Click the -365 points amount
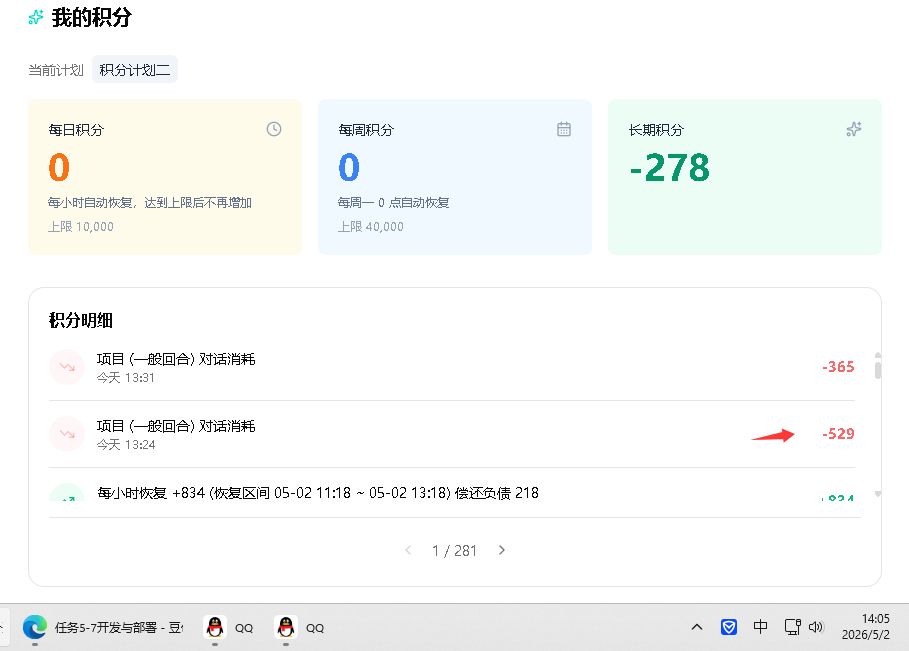 [838, 367]
